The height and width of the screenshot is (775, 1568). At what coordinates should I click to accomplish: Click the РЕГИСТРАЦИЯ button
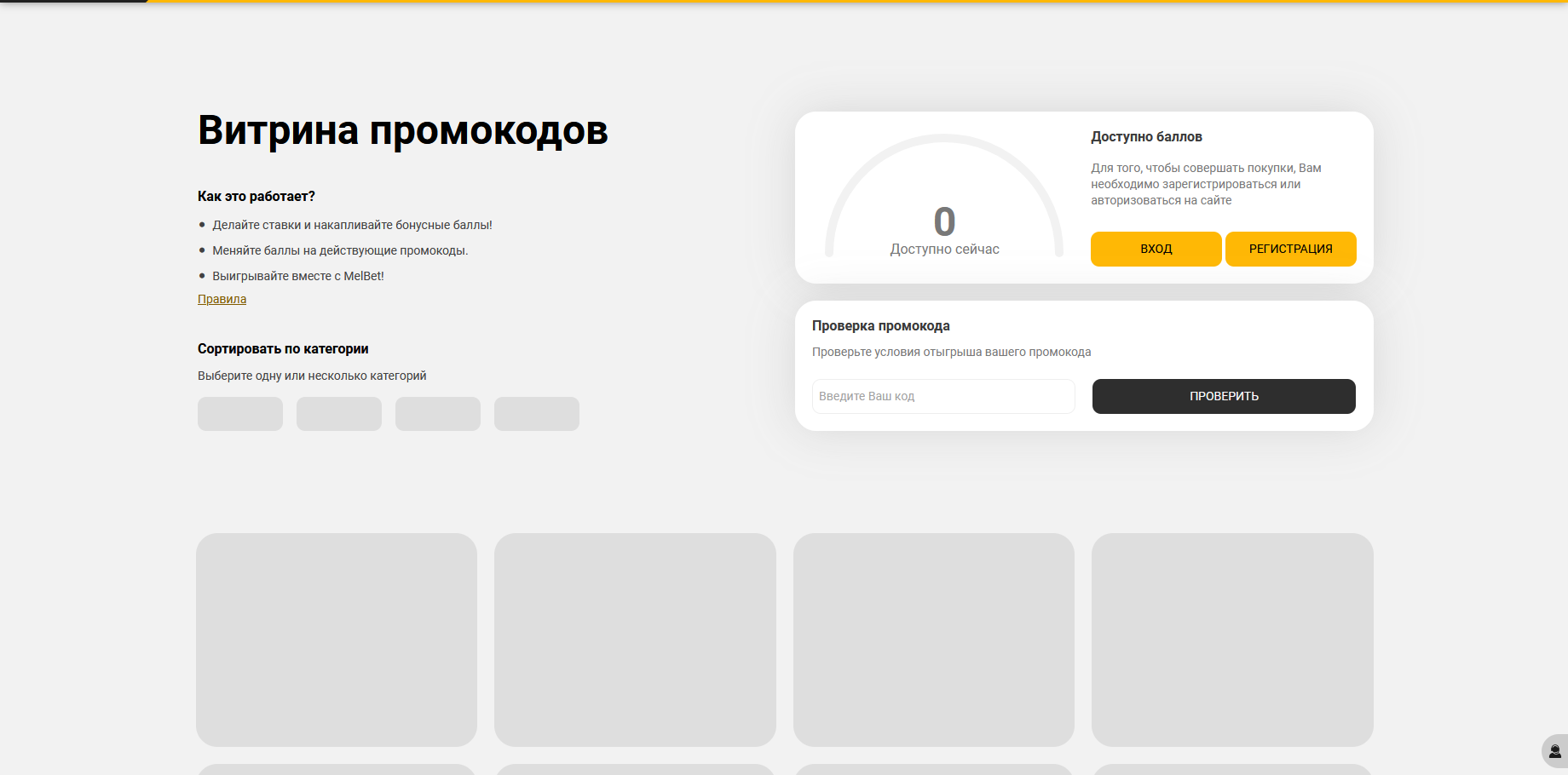[x=1290, y=249]
